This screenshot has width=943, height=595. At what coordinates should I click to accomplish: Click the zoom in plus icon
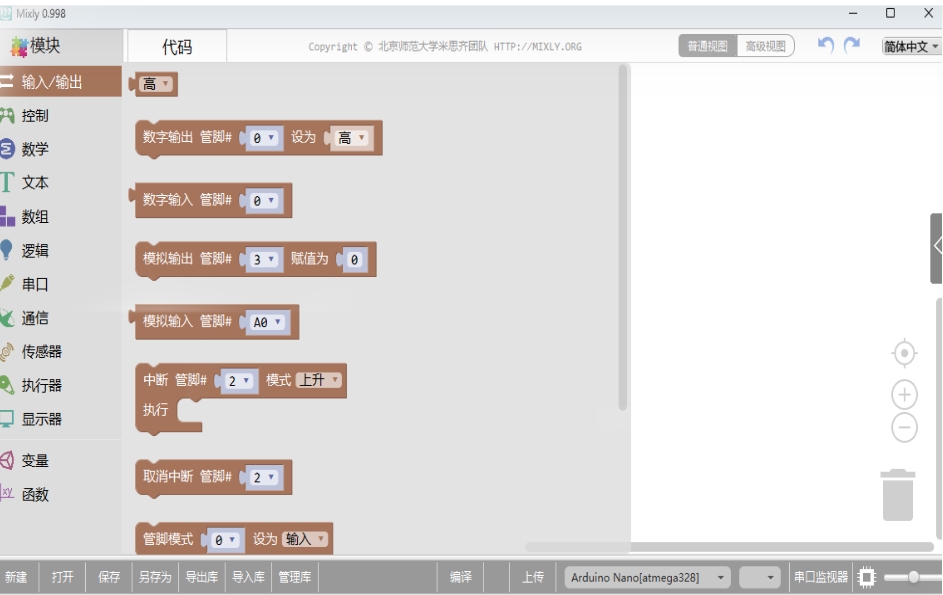(904, 395)
